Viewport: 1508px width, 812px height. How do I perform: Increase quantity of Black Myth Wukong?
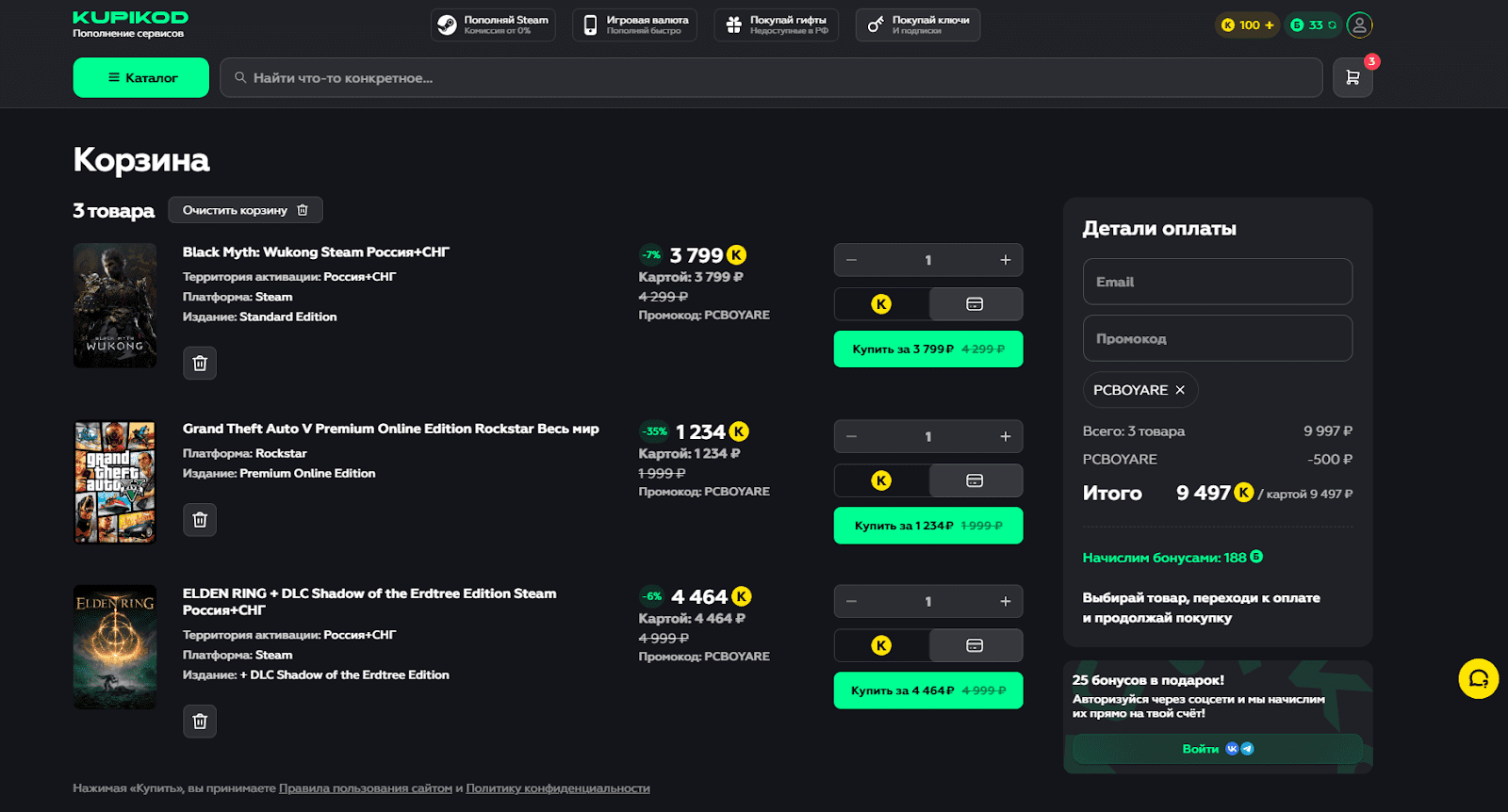pos(1006,260)
